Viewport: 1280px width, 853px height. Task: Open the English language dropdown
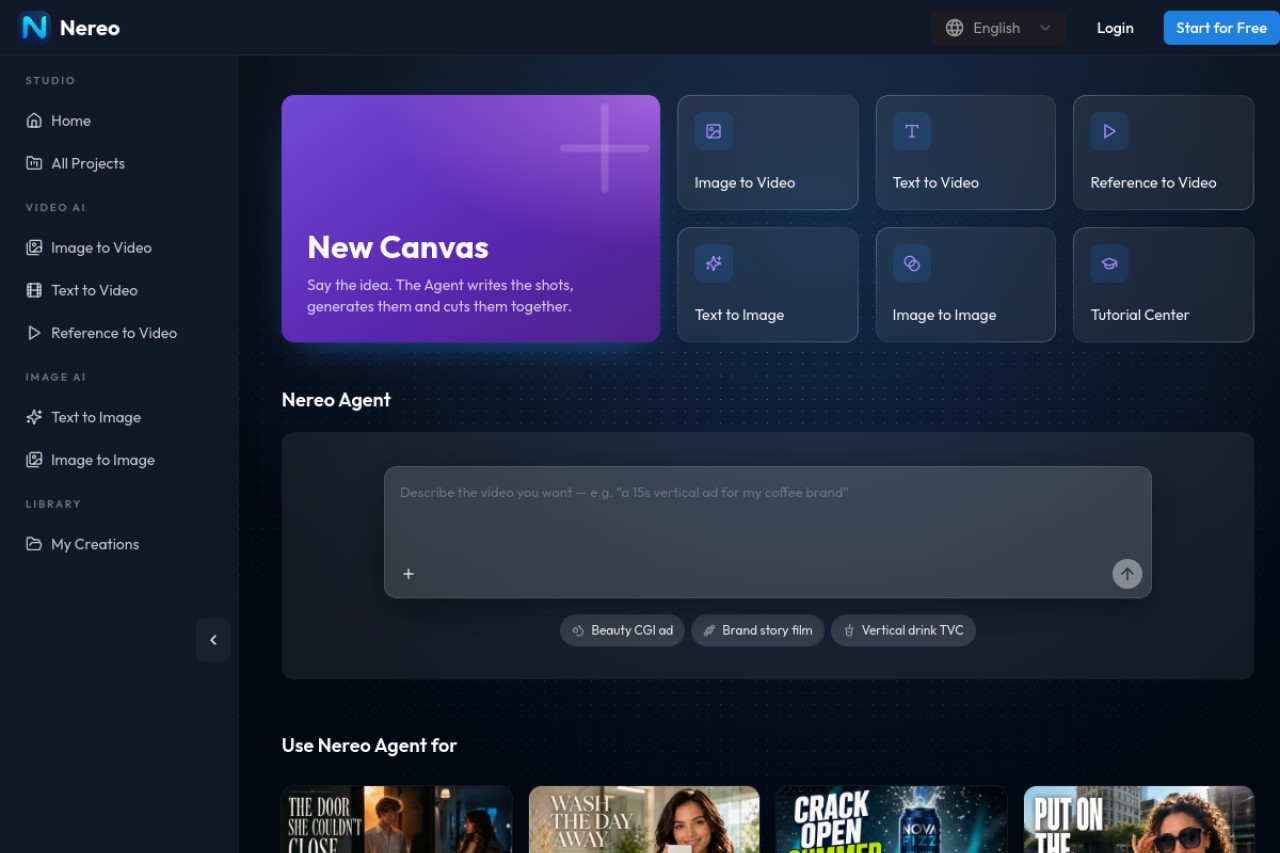(x=998, y=28)
